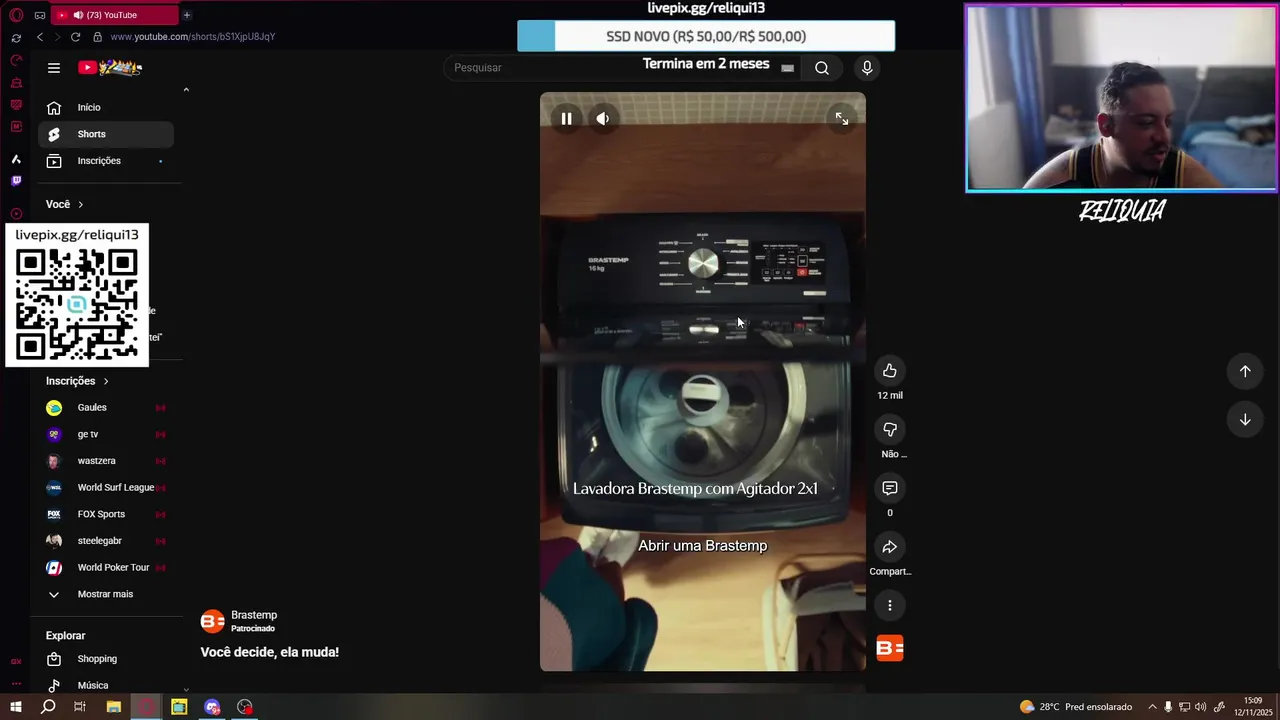Go to previous Short with up arrow
Screen dimensions: 1280x720
point(1245,371)
